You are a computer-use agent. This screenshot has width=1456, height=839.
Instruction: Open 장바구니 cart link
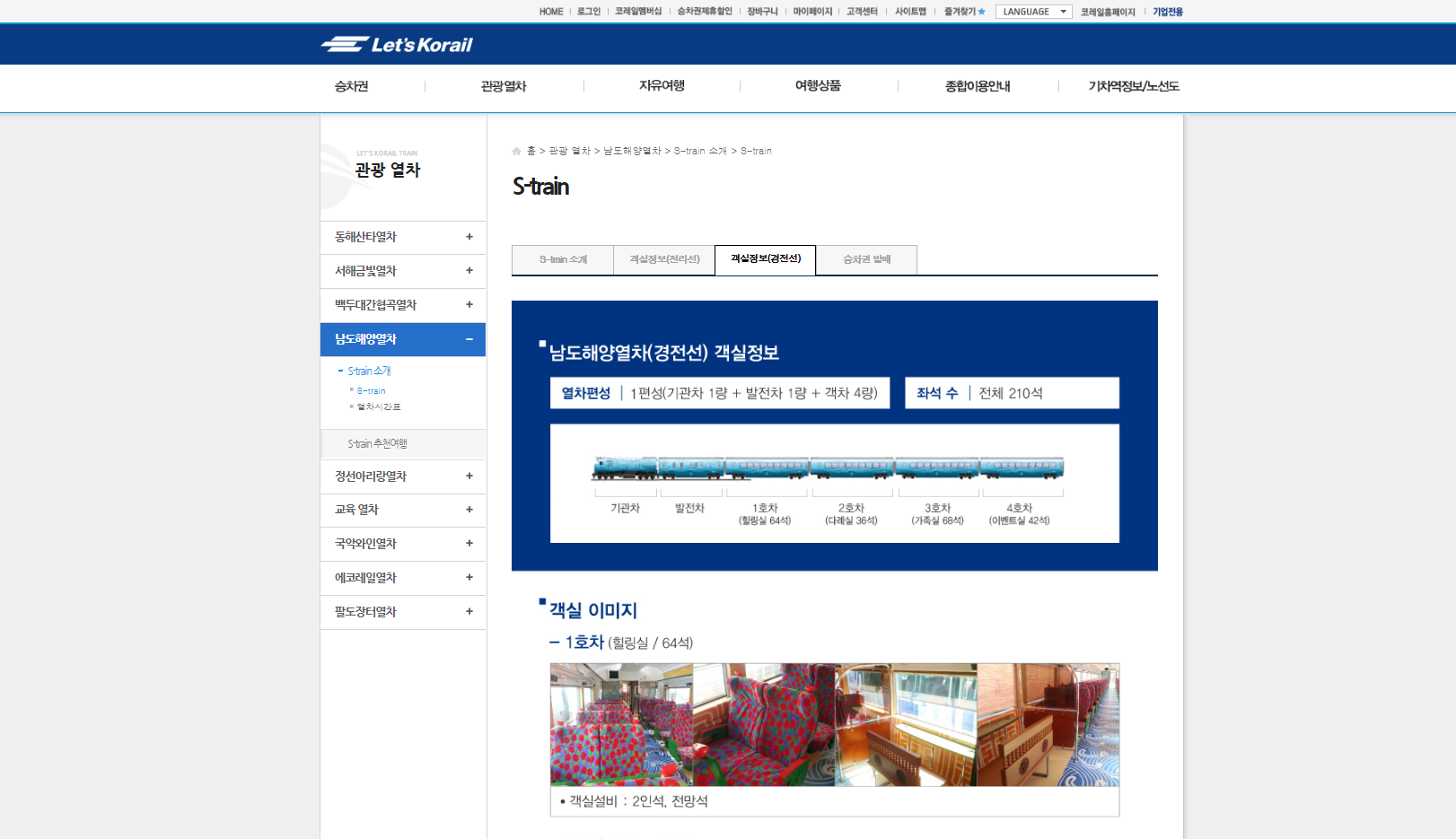763,12
